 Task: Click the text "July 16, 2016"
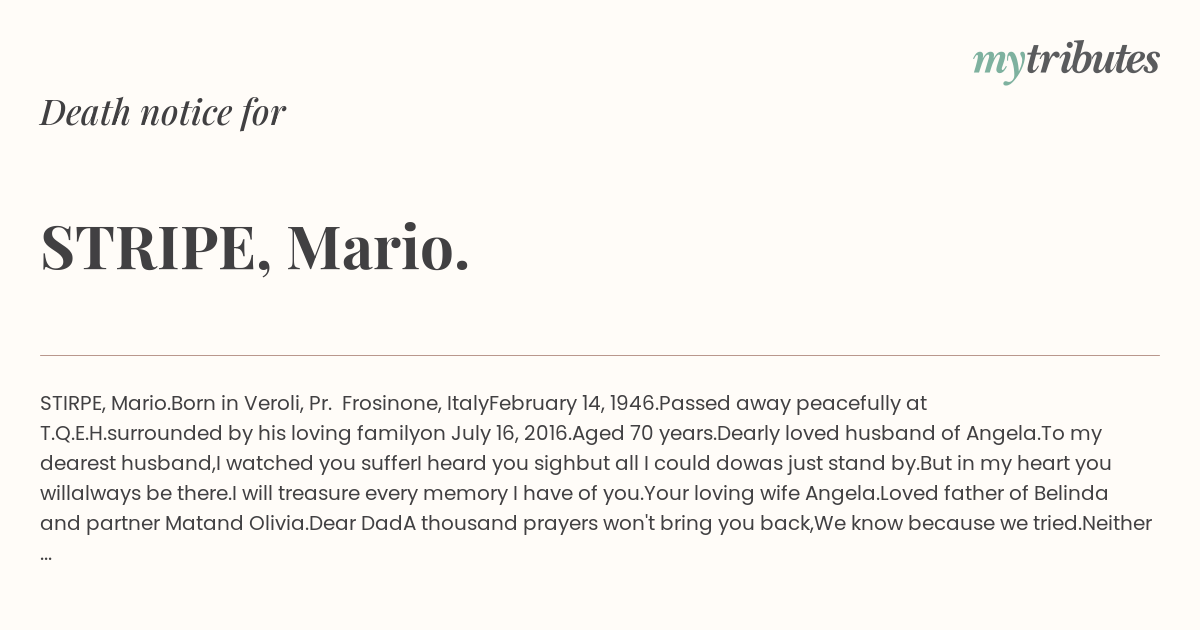[510, 433]
